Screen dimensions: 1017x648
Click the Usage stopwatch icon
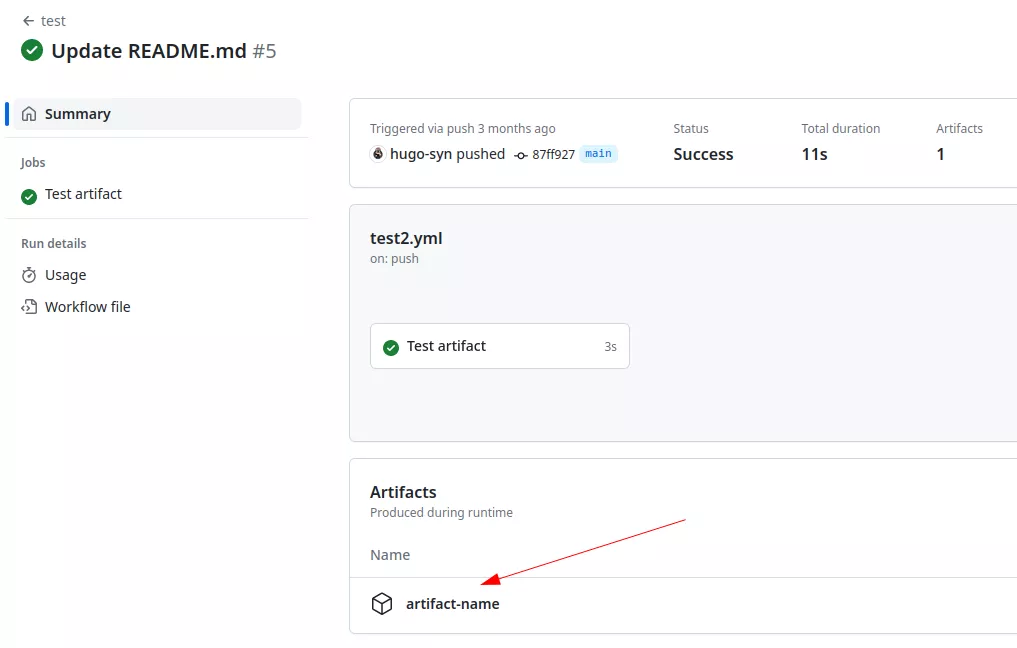pos(29,275)
